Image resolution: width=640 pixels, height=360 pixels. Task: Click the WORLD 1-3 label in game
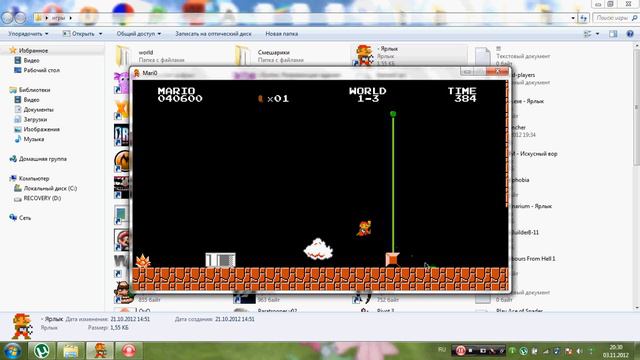click(x=368, y=95)
